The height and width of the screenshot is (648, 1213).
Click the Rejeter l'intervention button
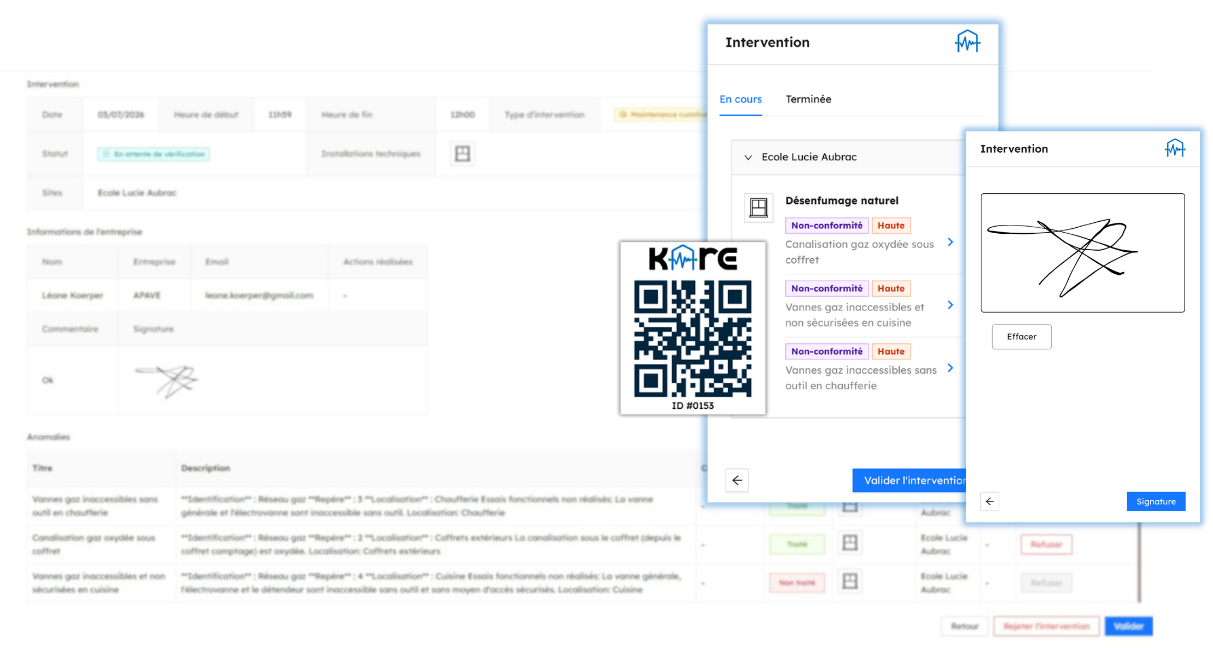[1046, 626]
